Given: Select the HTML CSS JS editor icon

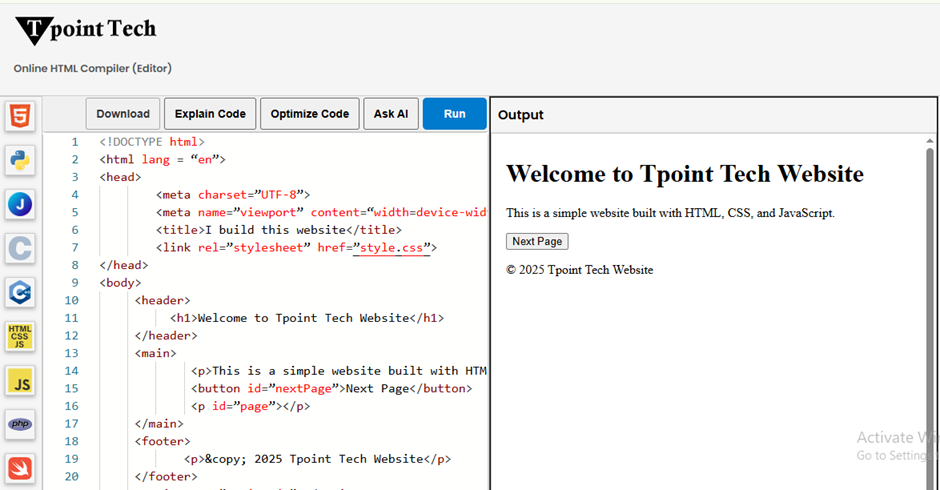Looking at the screenshot, I should pyautogui.click(x=20, y=336).
